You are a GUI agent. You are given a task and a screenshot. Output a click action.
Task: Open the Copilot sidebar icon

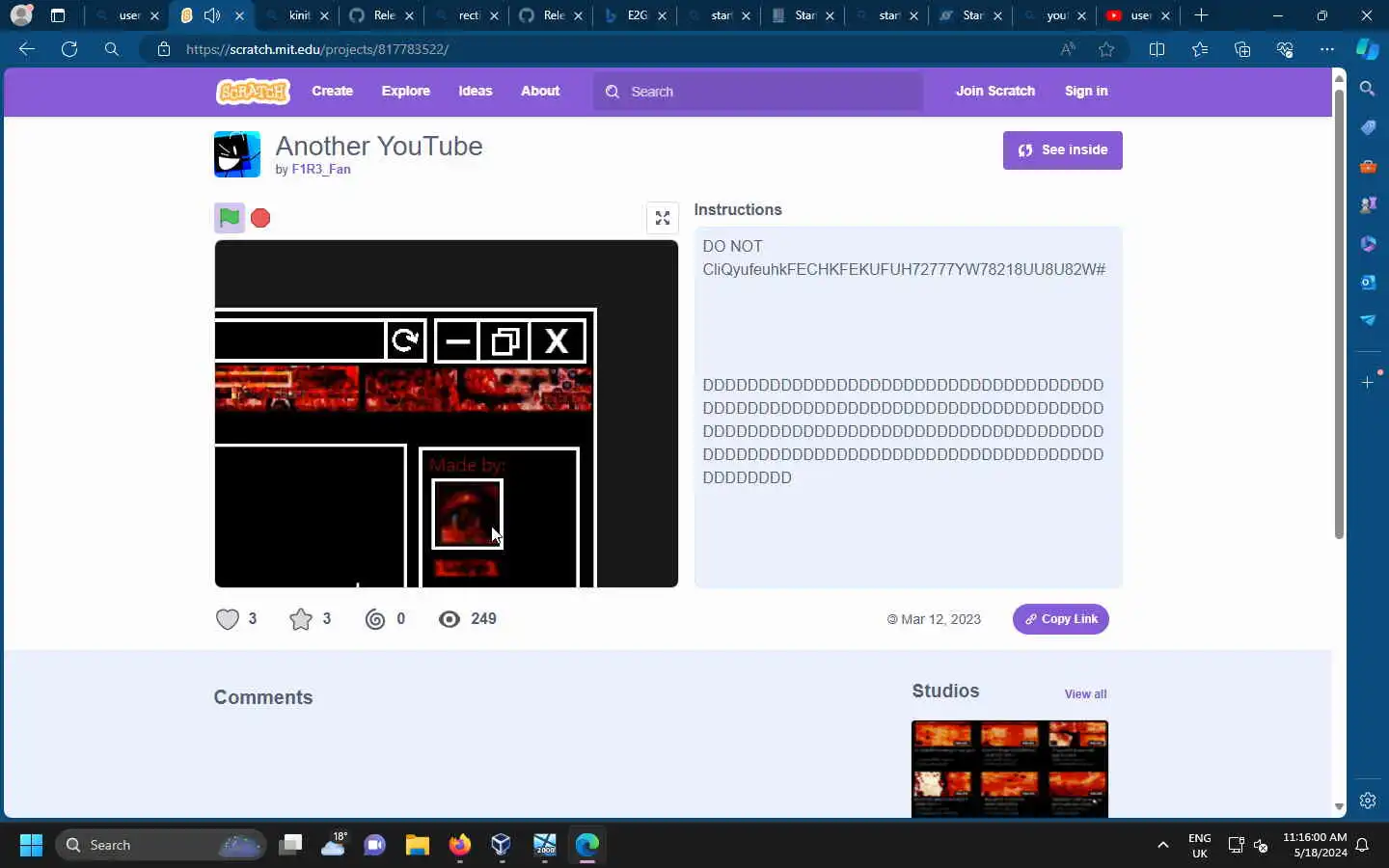click(x=1368, y=49)
